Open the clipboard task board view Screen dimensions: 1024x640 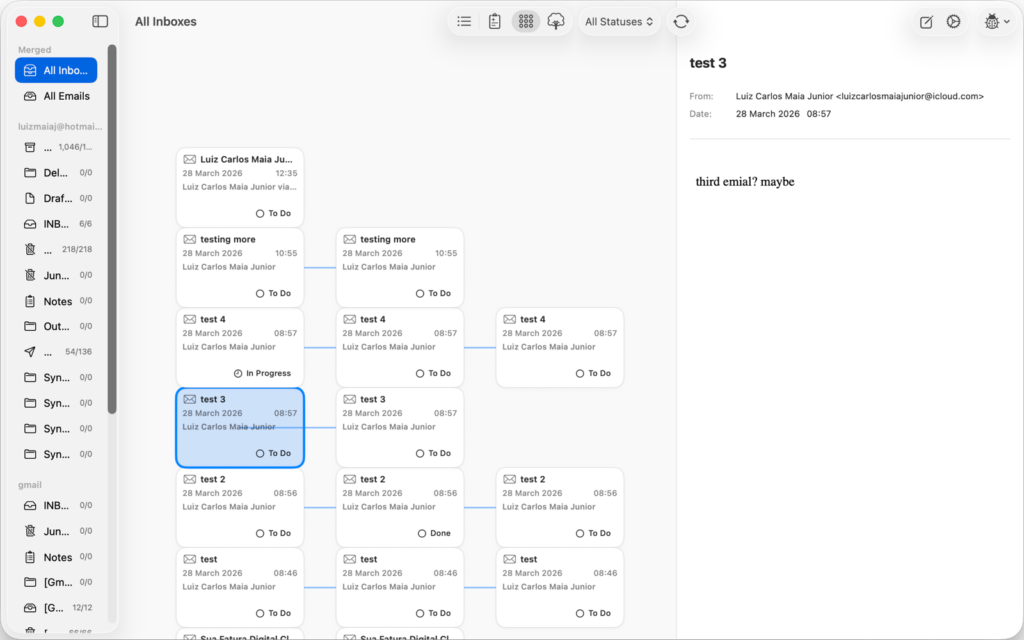pos(494,22)
